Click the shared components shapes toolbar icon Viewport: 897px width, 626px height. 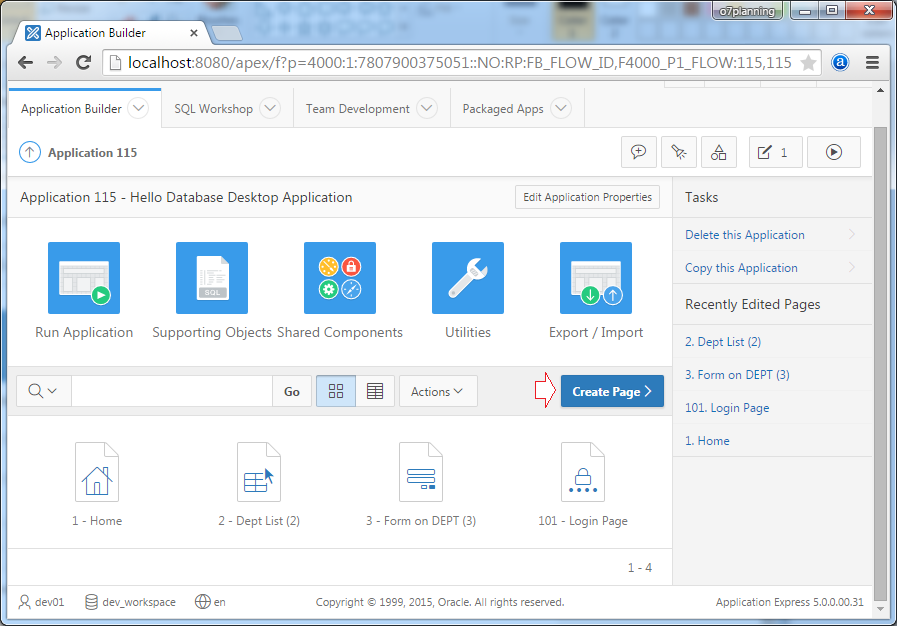719,152
